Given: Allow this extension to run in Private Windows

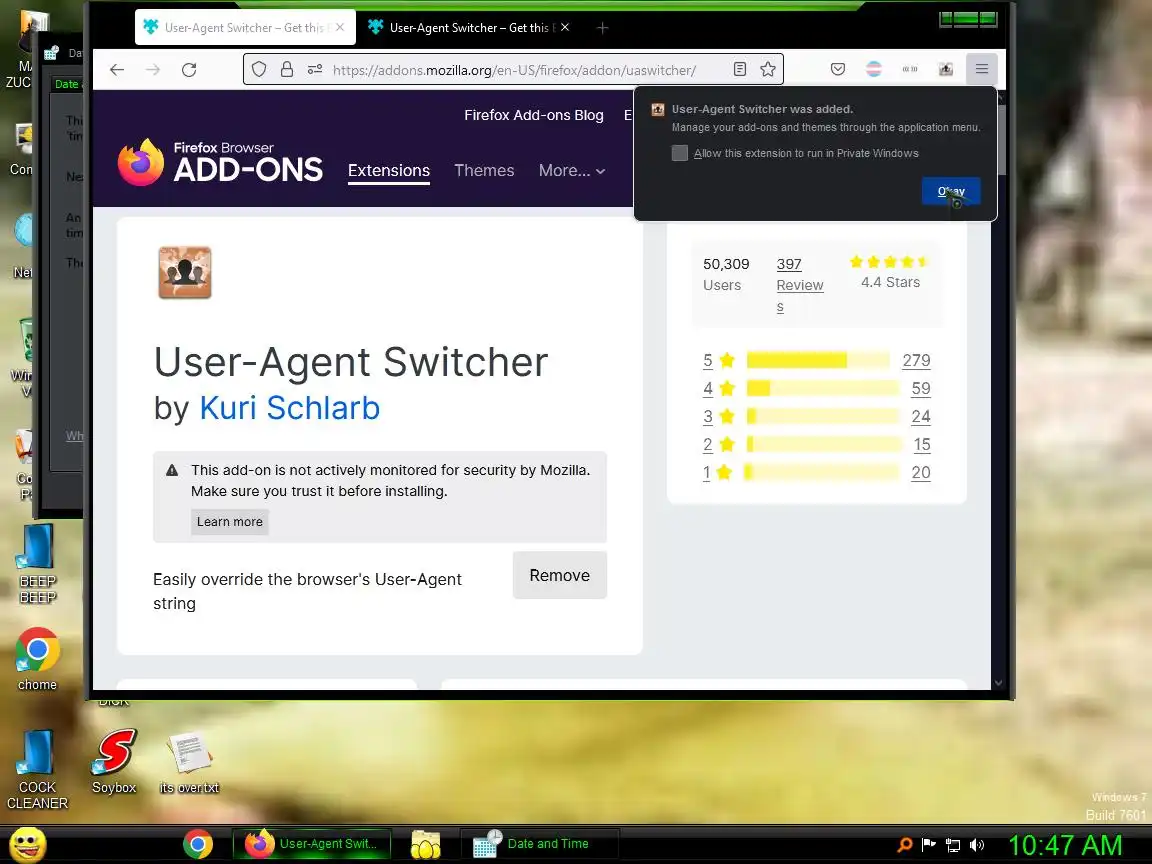Looking at the screenshot, I should 680,153.
